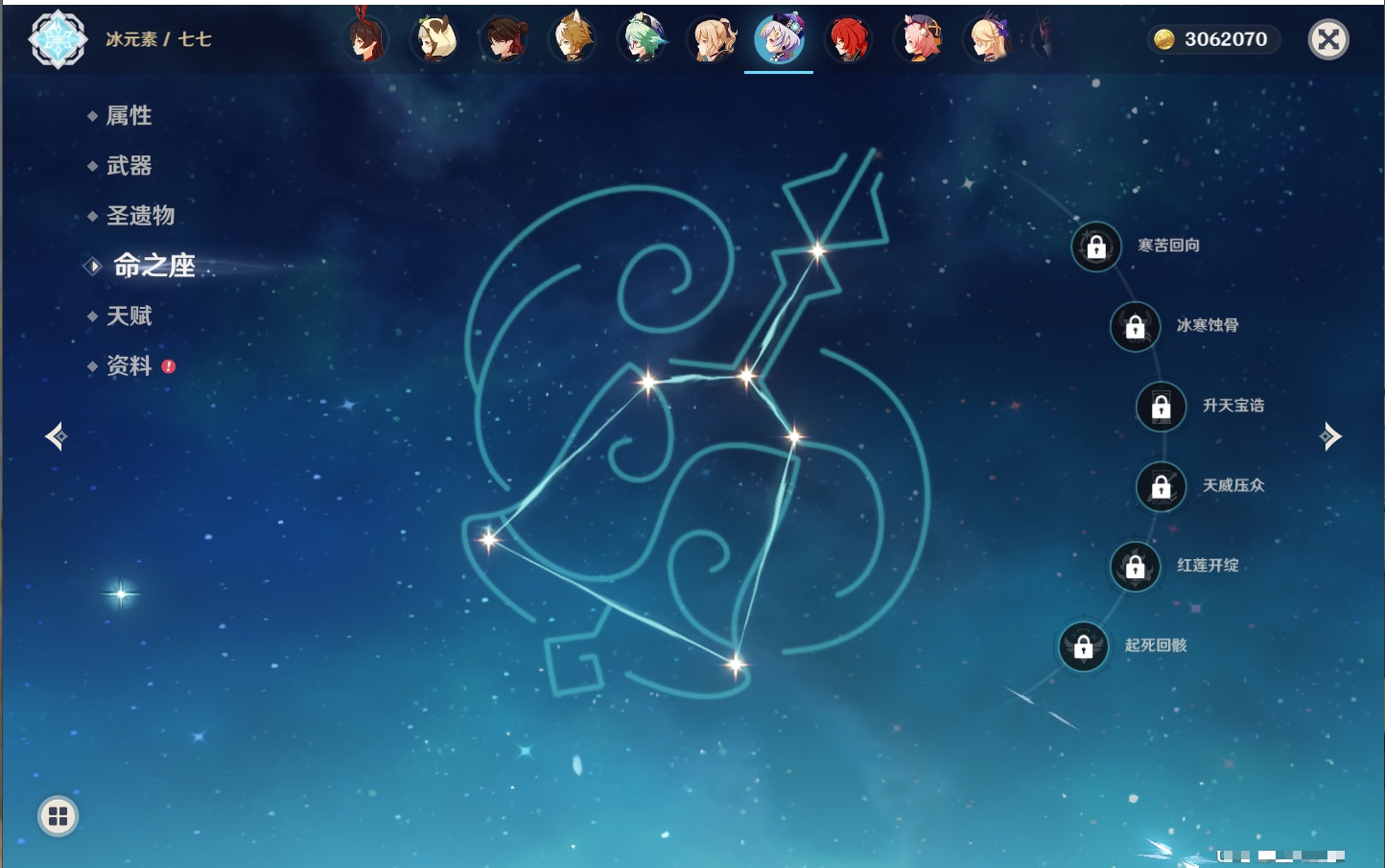
Task: Click the 天威压众 label
Action: (1233, 485)
